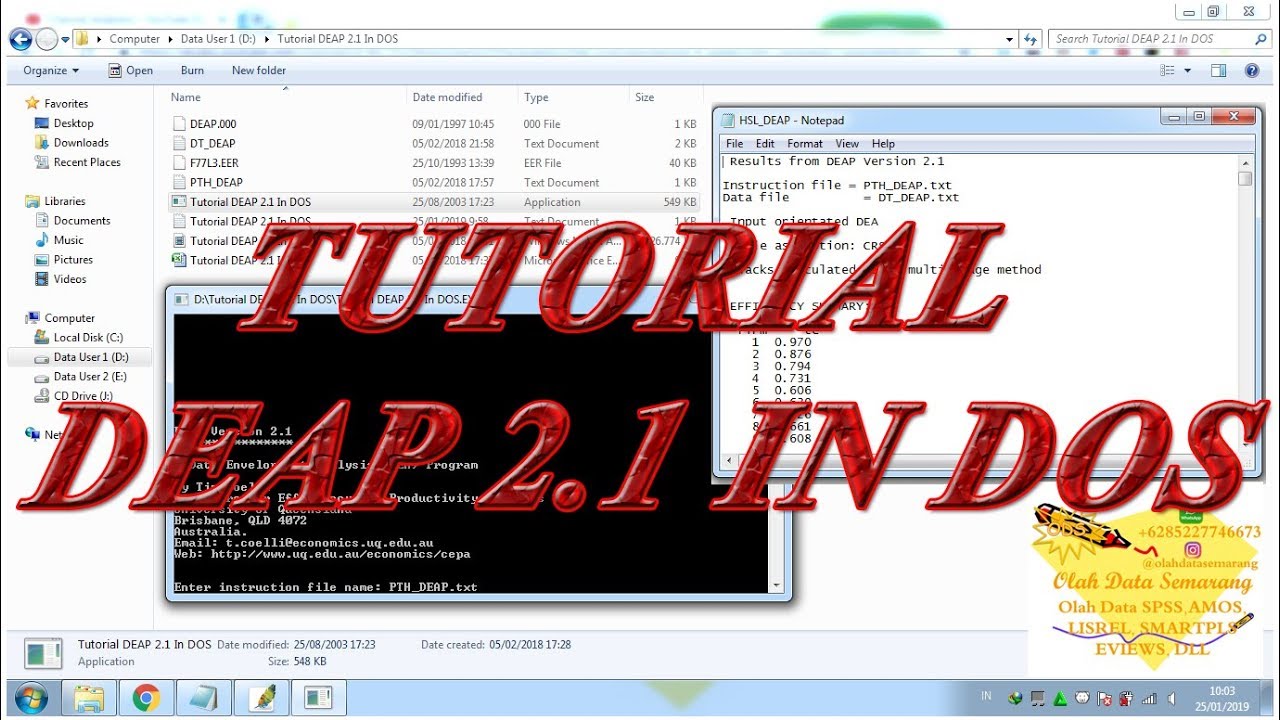Click the New folder button
Viewport: 1280px width, 720px height.
tap(259, 70)
